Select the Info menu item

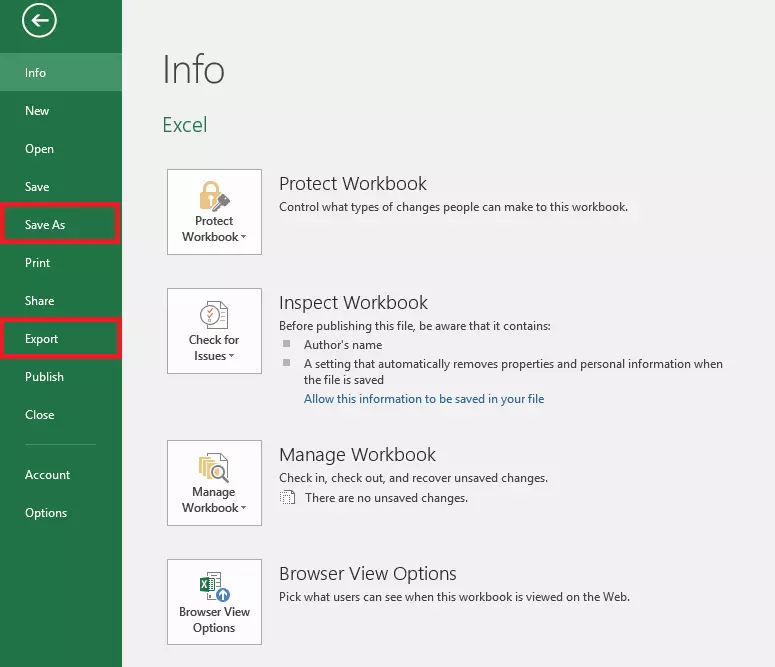pyautogui.click(x=61, y=72)
